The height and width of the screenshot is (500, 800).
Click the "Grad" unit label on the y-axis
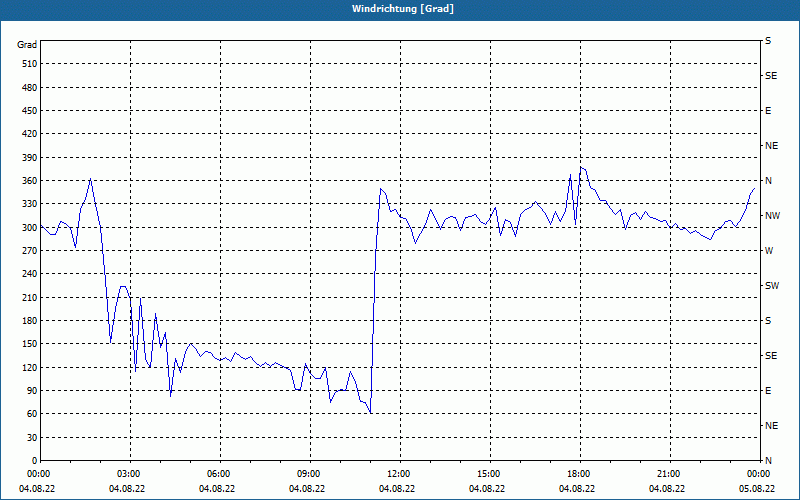[27, 45]
